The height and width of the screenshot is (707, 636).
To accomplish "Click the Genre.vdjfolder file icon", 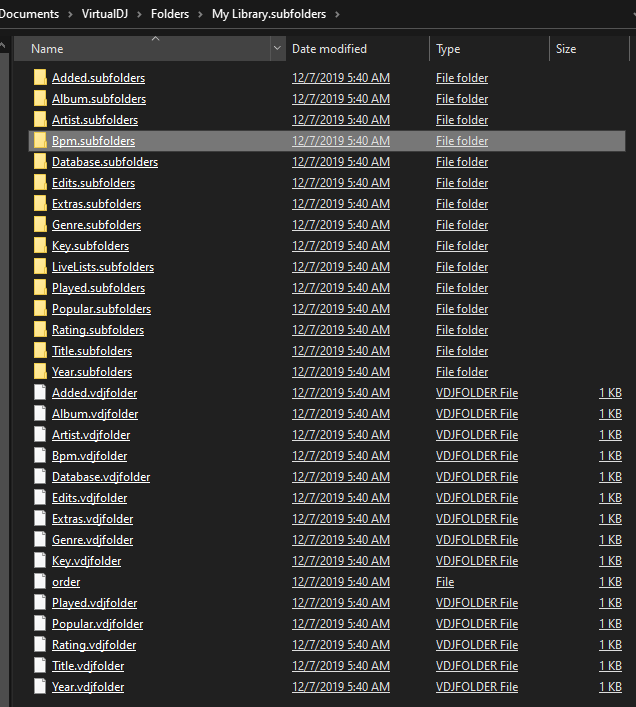I will (x=40, y=540).
